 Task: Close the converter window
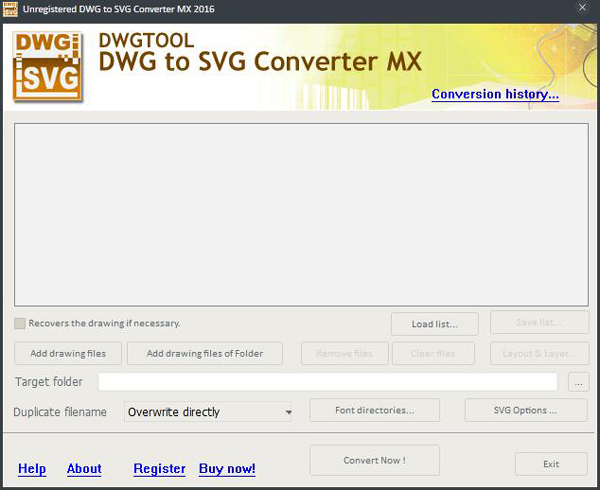(x=582, y=8)
